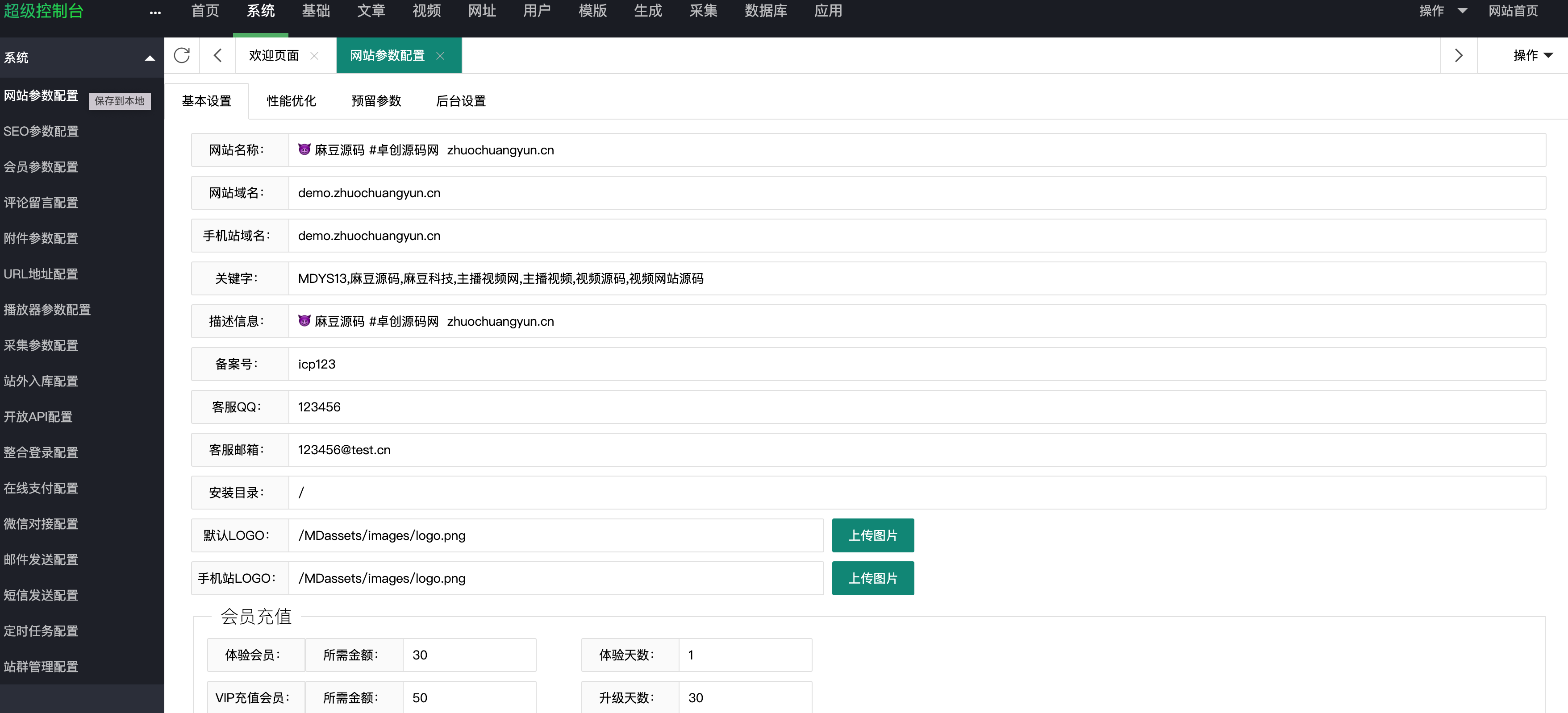Click the 超级控制台 logo title
The width and height of the screenshot is (1568, 713).
(43, 11)
